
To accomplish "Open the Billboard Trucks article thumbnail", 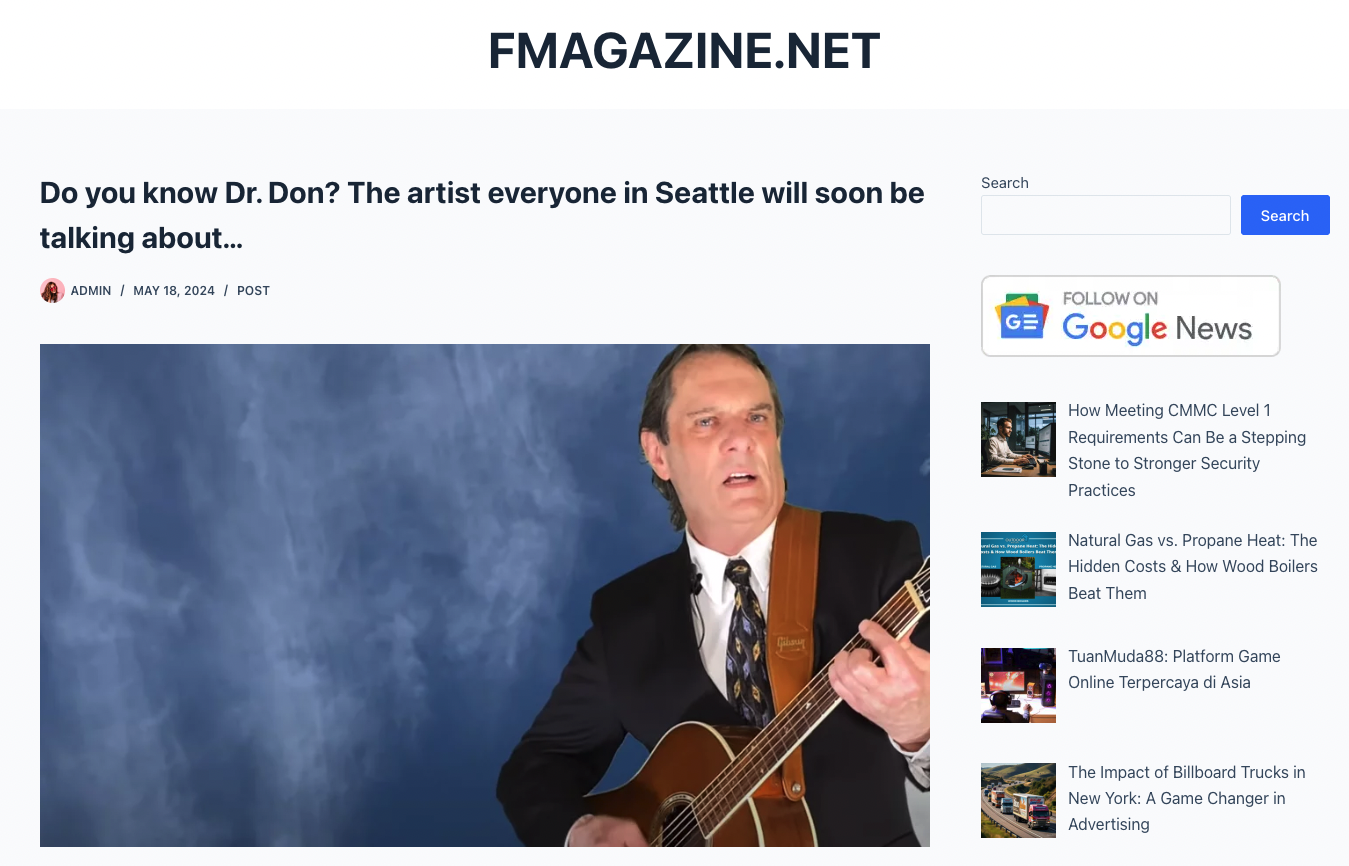I will [x=1018, y=800].
